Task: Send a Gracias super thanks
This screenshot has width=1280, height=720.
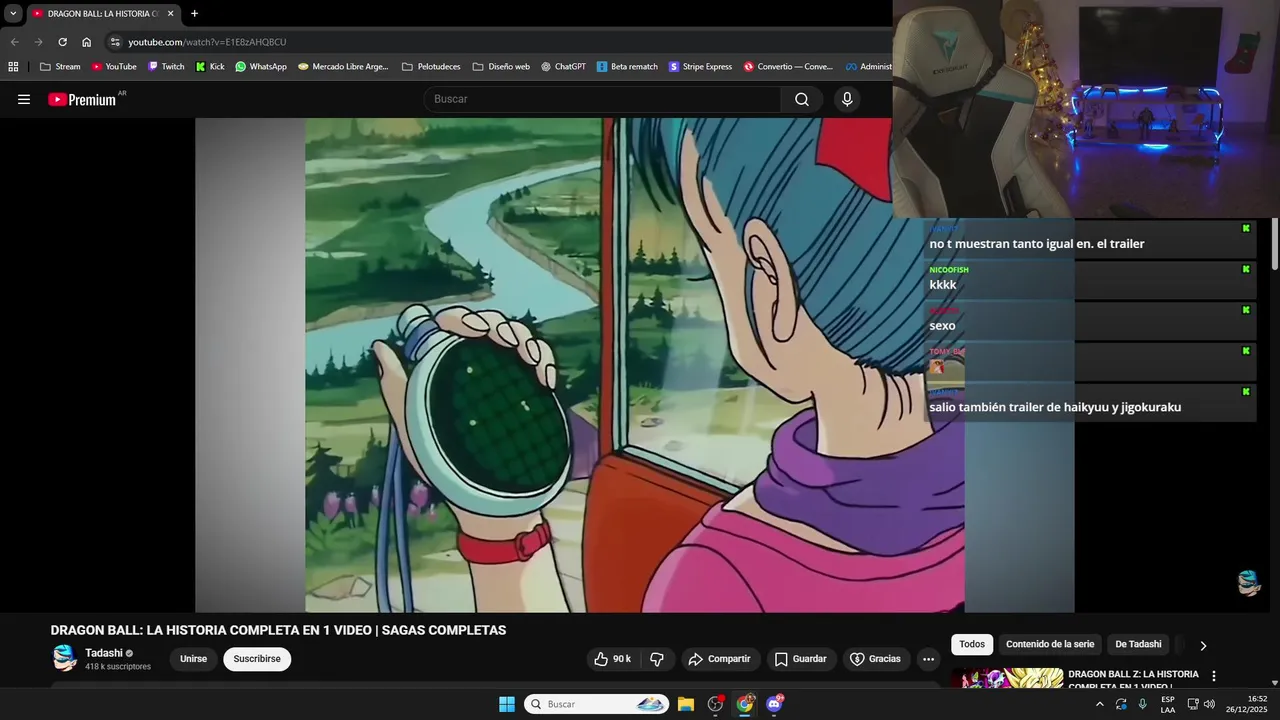Action: pos(876,659)
